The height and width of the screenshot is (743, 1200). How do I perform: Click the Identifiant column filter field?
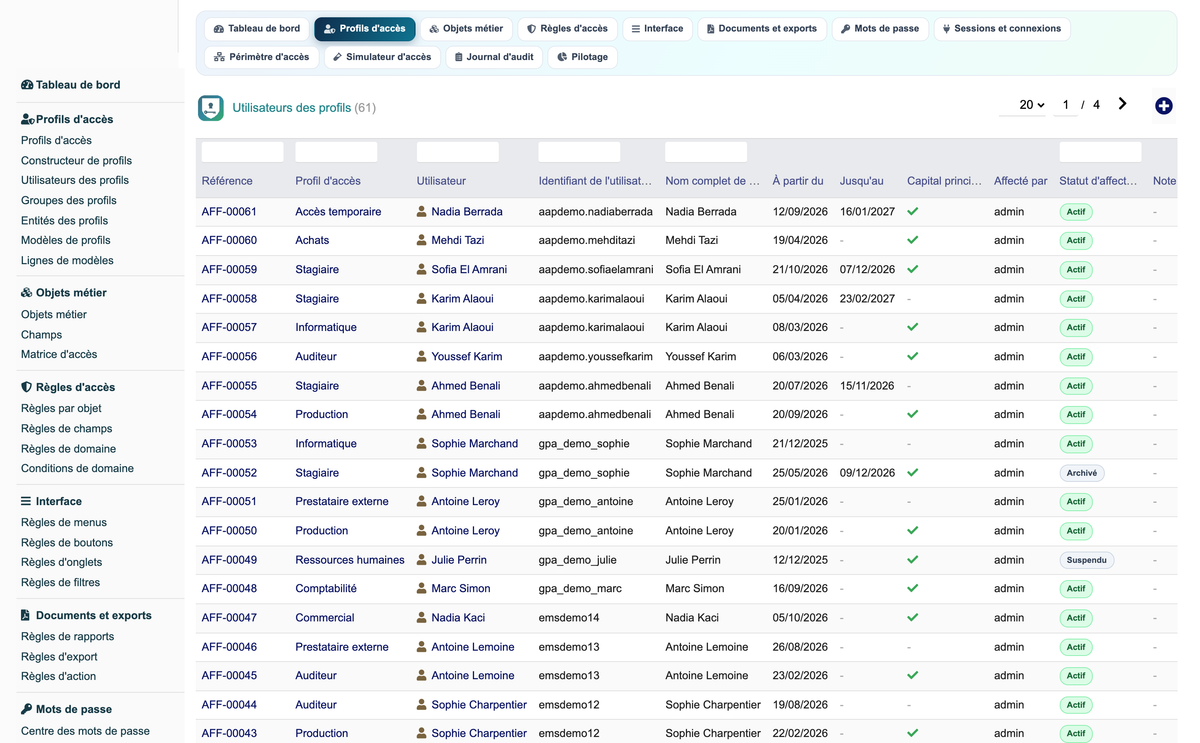point(579,152)
